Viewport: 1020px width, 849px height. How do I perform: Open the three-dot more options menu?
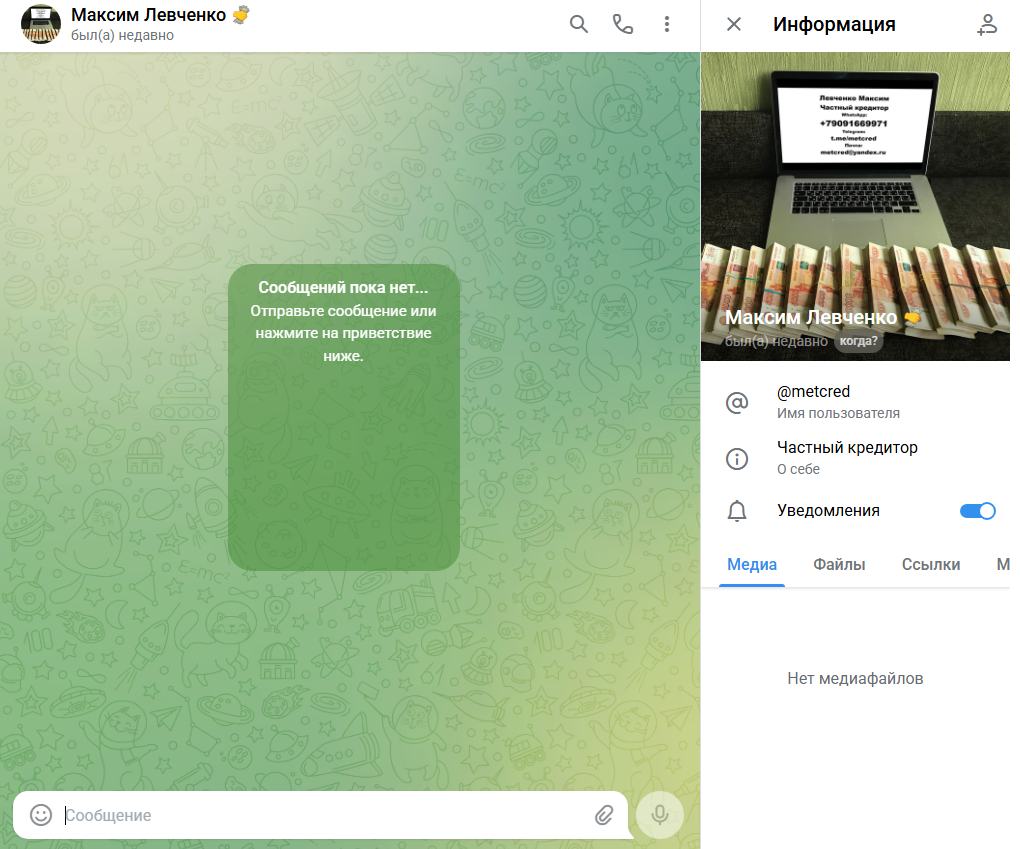point(667,25)
